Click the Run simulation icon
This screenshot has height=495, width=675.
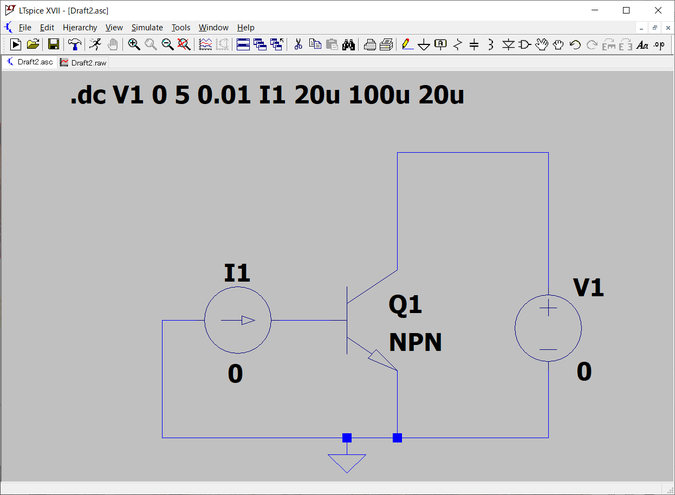(15, 45)
